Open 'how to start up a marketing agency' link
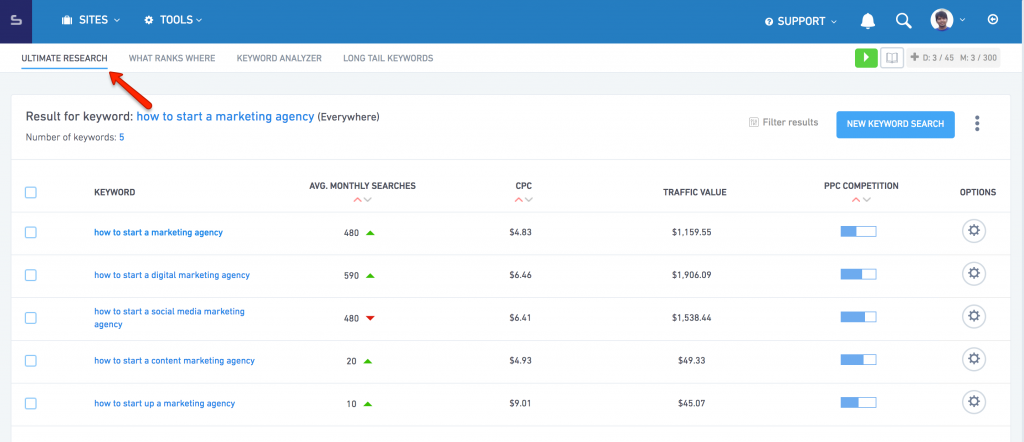The height and width of the screenshot is (442, 1024). pos(165,403)
